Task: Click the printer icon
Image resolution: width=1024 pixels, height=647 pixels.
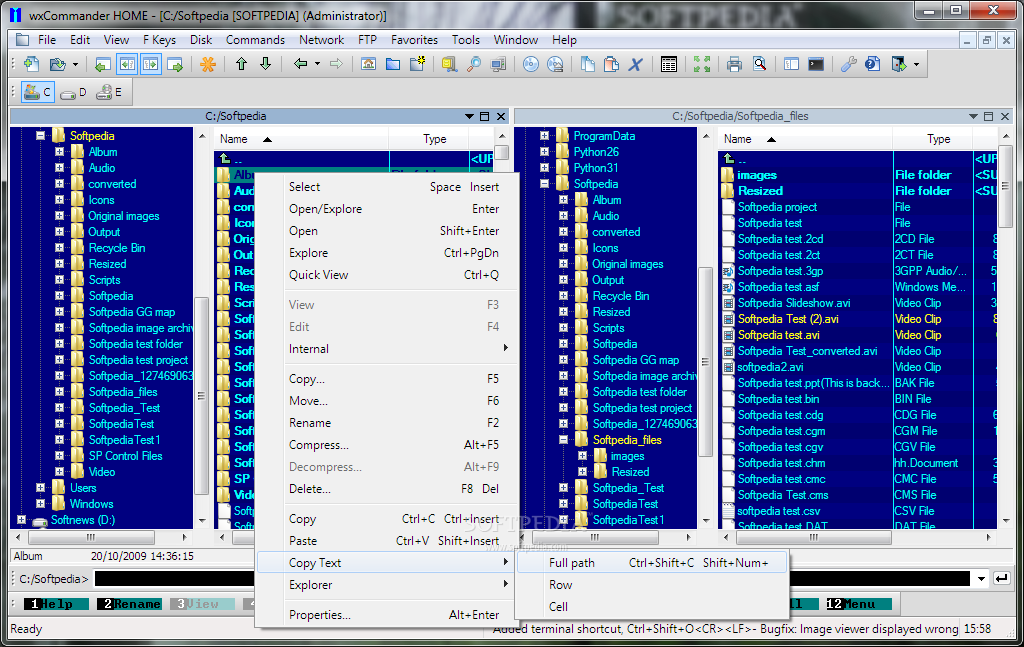Action: (x=735, y=64)
